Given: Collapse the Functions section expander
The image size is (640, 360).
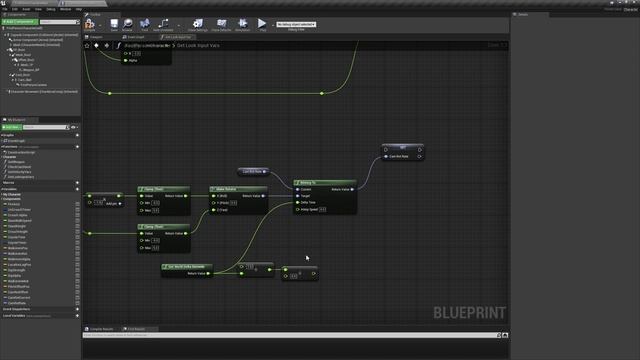Looking at the screenshot, I should click(2, 147).
